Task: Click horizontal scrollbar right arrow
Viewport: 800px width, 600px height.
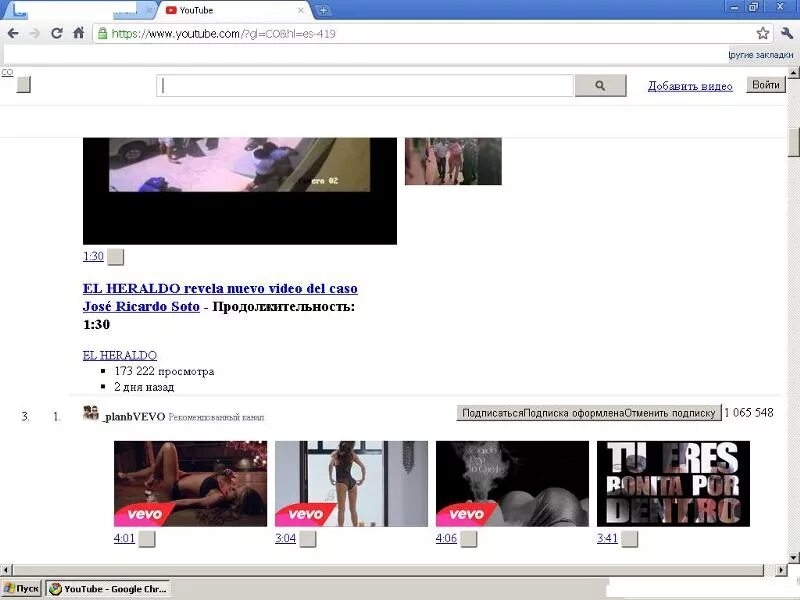Action: (x=781, y=570)
